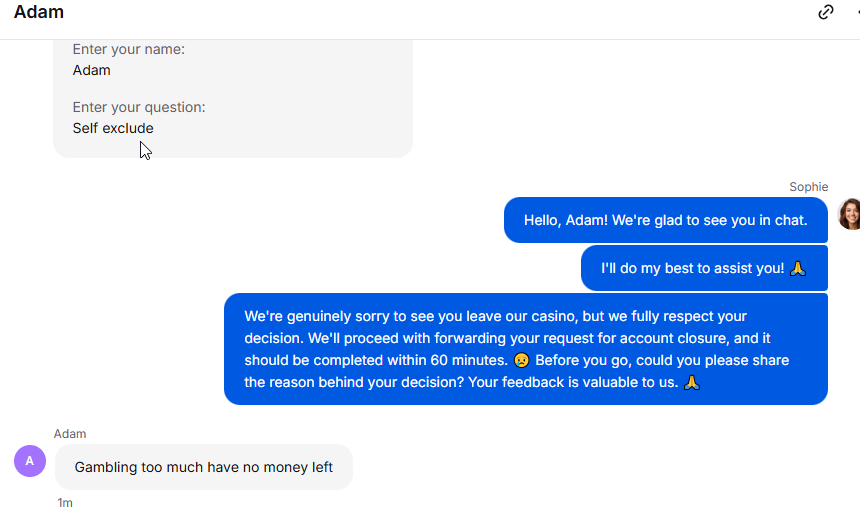Click Adam's purple "A" avatar

pos(30,461)
